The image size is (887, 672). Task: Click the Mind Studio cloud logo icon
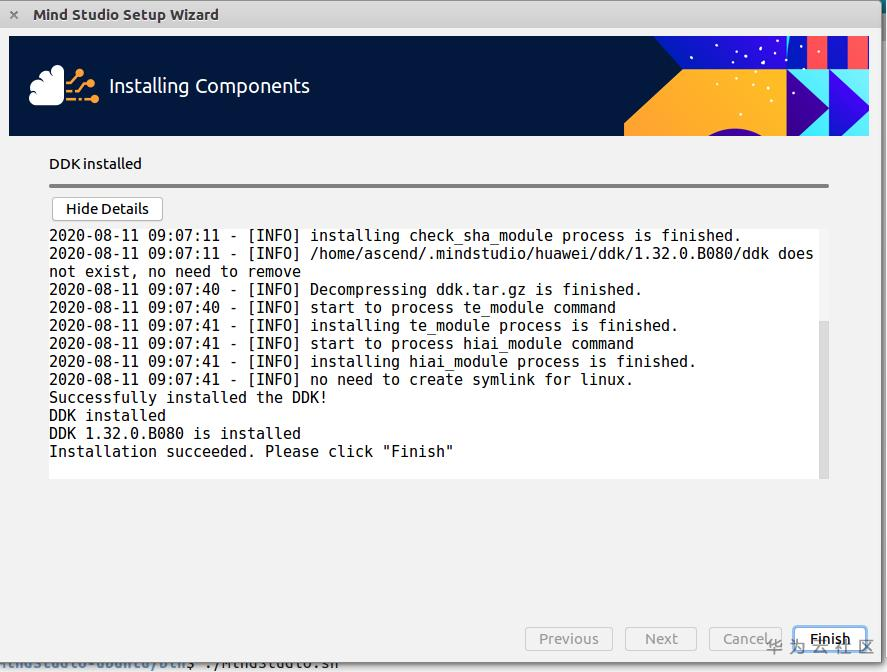(x=63, y=86)
